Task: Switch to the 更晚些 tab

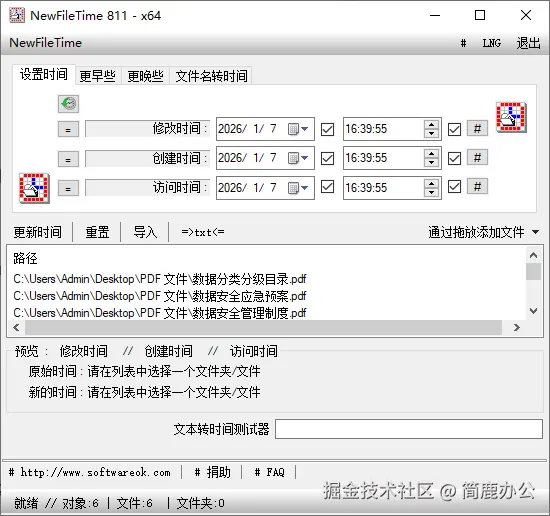Action: tap(145, 76)
